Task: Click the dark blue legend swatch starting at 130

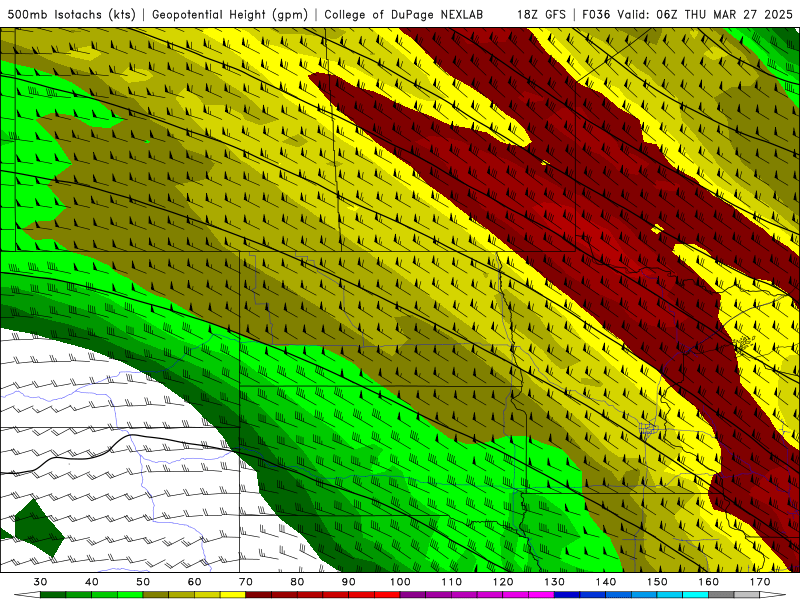Action: point(567,595)
